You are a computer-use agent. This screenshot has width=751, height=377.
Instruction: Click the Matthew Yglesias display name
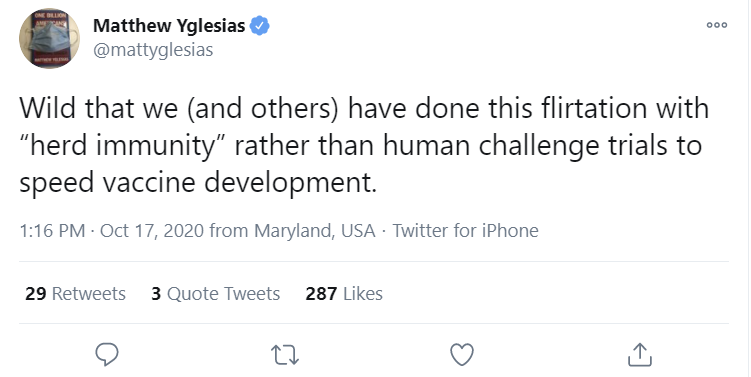coord(169,25)
